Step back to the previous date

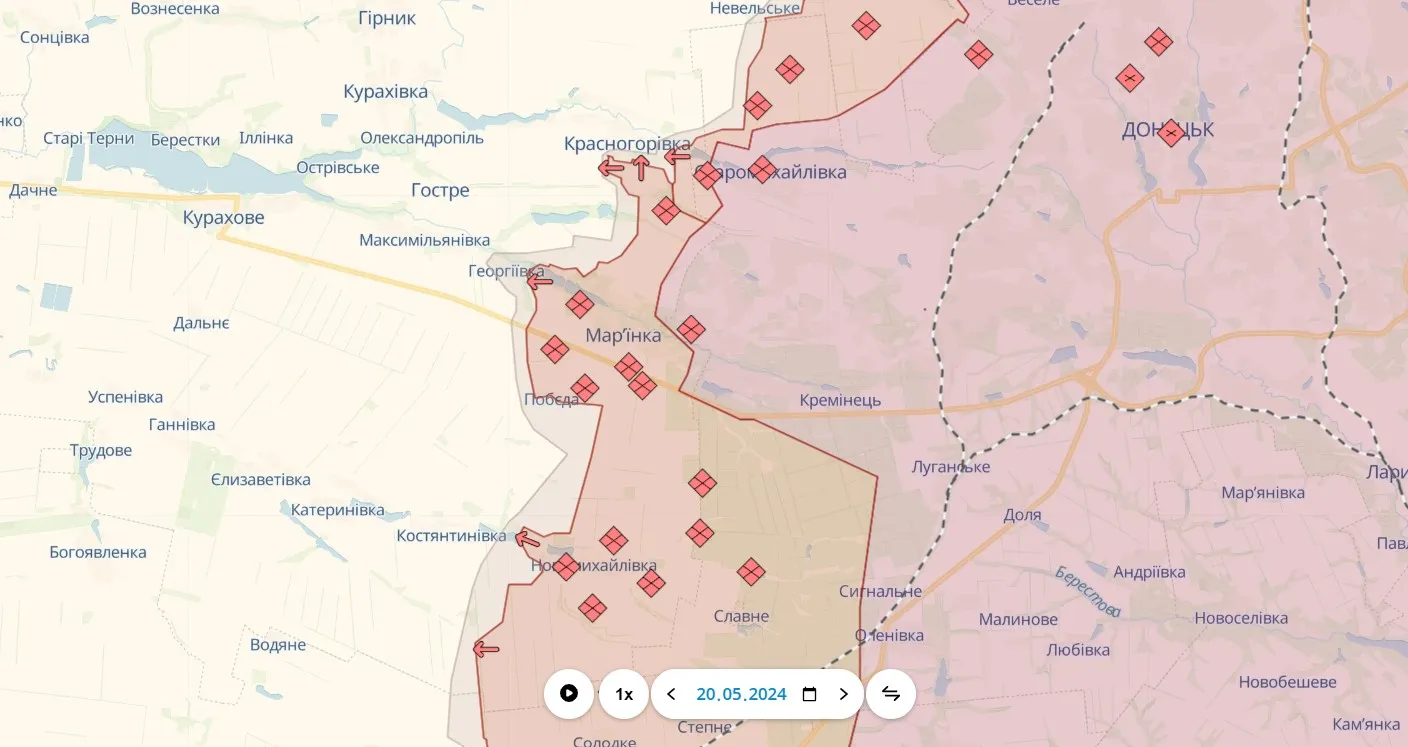[x=670, y=693]
